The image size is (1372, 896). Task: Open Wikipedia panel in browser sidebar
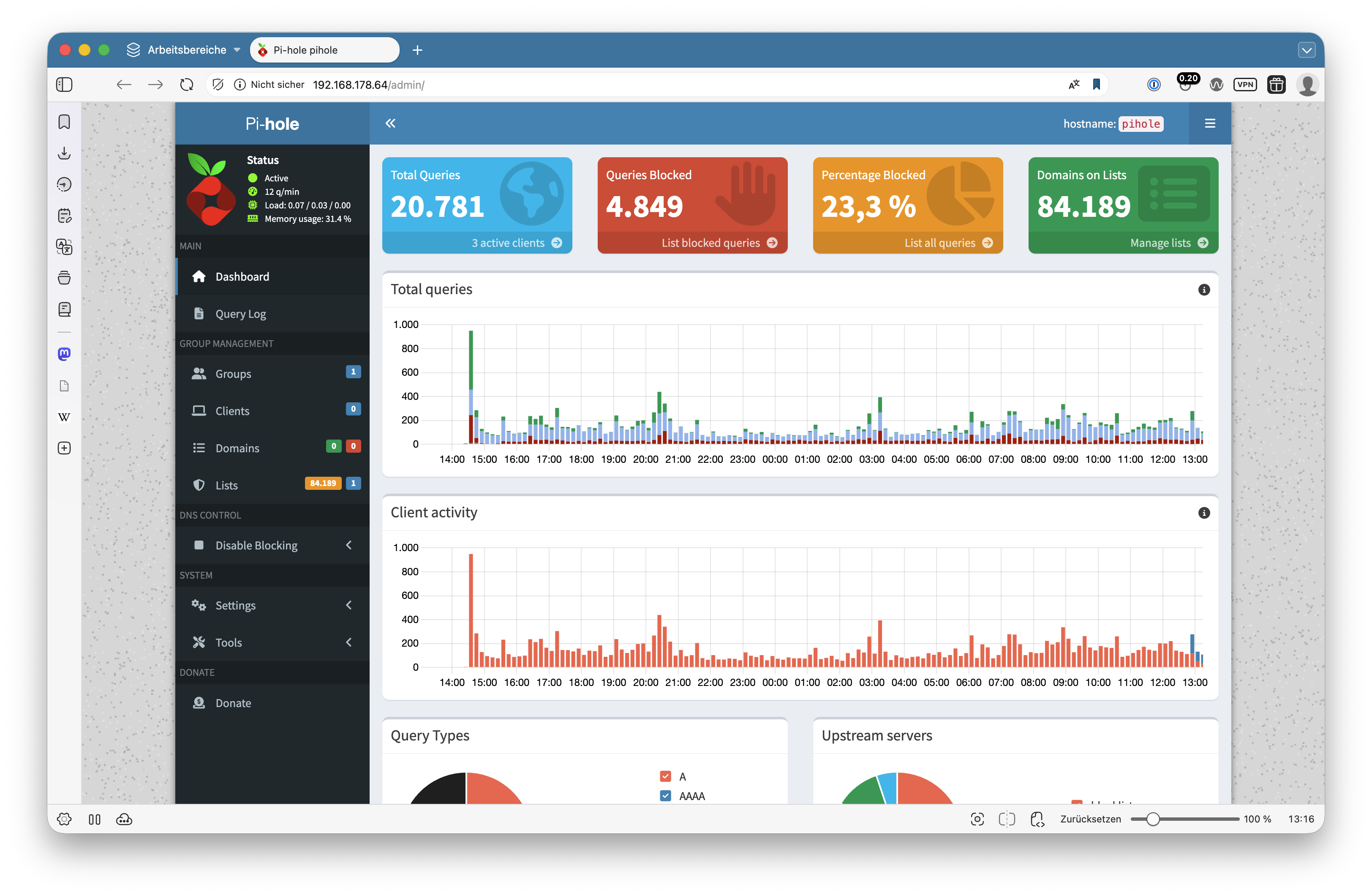65,417
